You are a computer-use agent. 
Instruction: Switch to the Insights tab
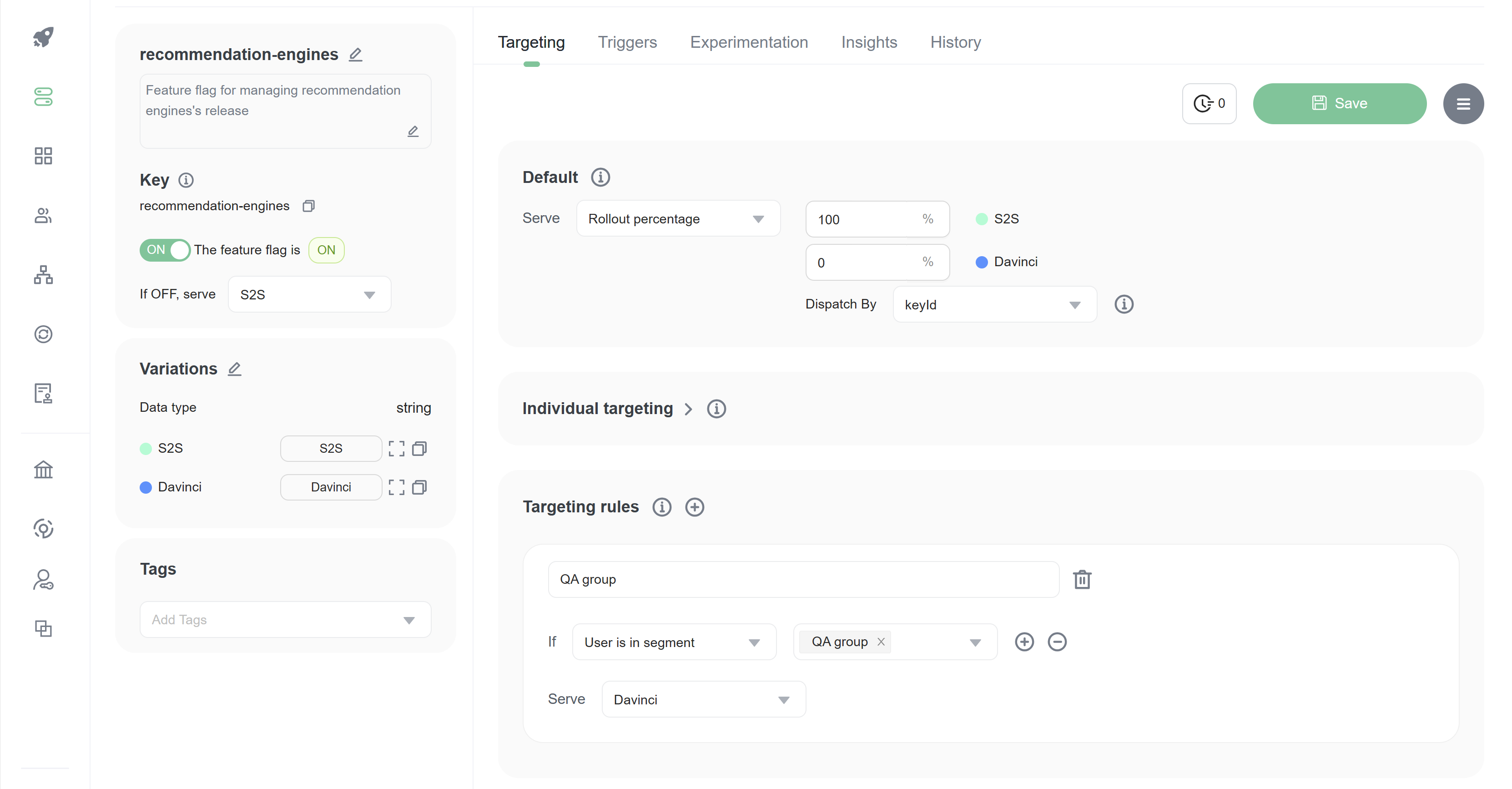pyautogui.click(x=869, y=42)
